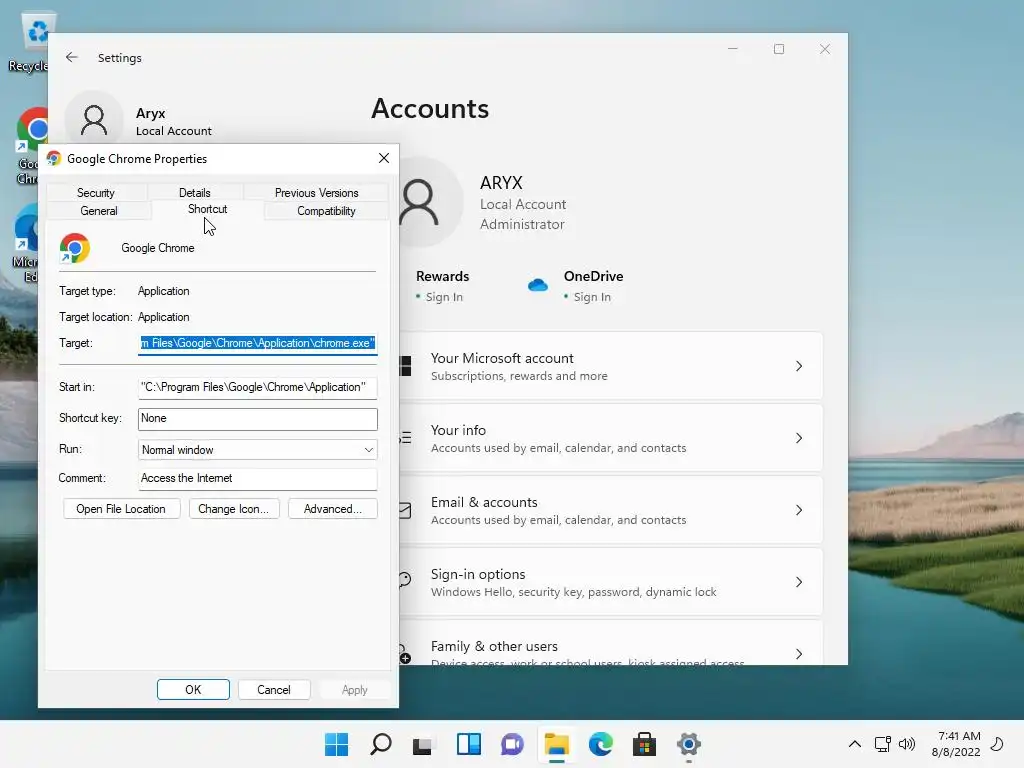Screen dimensions: 1024x768
Task: Select the Shortcut tab
Action: point(208,209)
